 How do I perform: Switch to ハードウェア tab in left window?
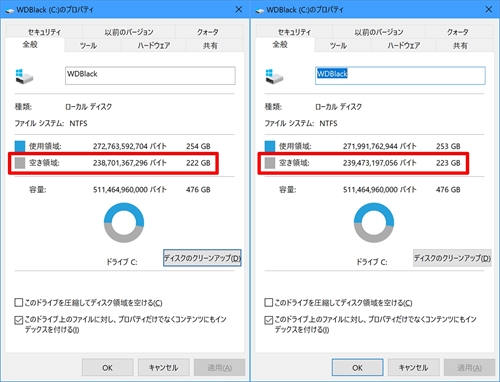tap(154, 45)
